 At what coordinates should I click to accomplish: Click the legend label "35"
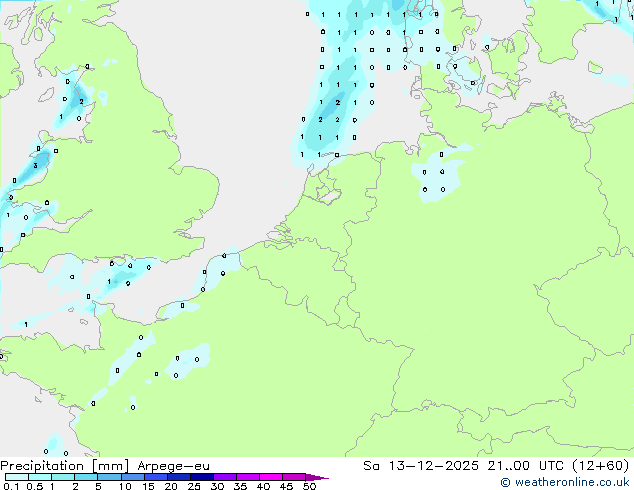point(240,486)
